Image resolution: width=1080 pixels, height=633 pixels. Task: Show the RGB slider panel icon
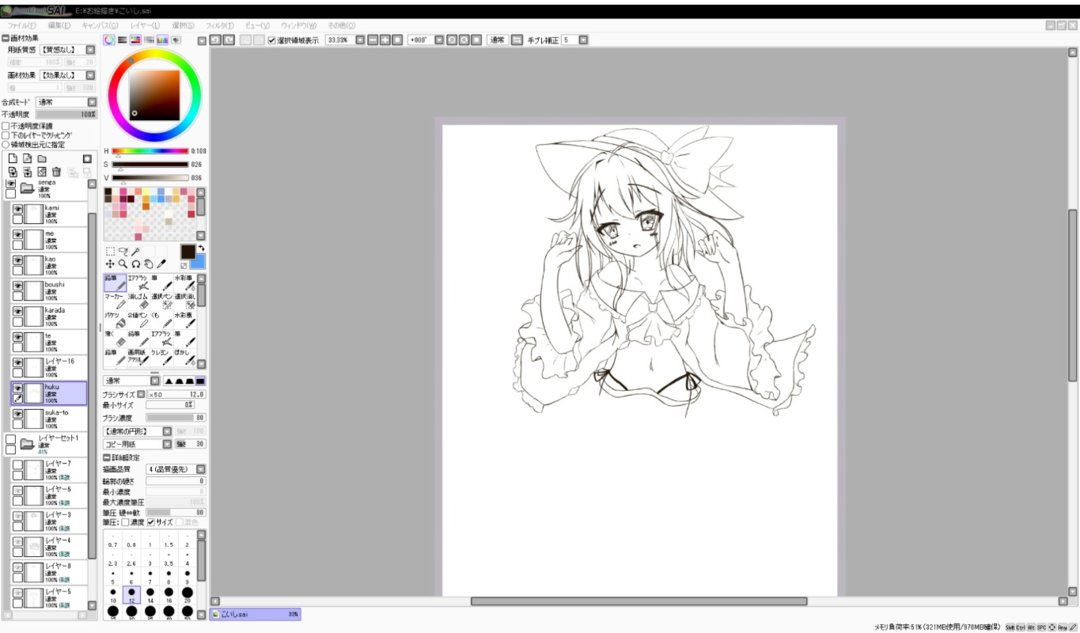coord(122,40)
